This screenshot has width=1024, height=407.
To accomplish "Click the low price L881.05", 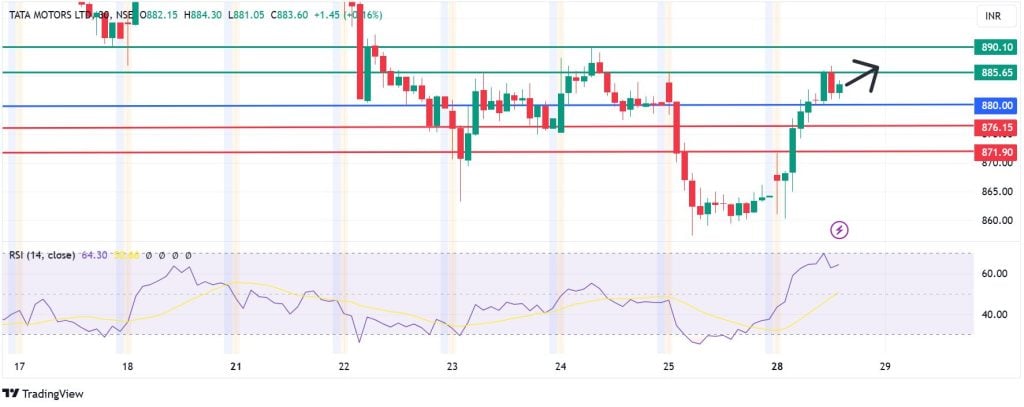I will (246, 14).
